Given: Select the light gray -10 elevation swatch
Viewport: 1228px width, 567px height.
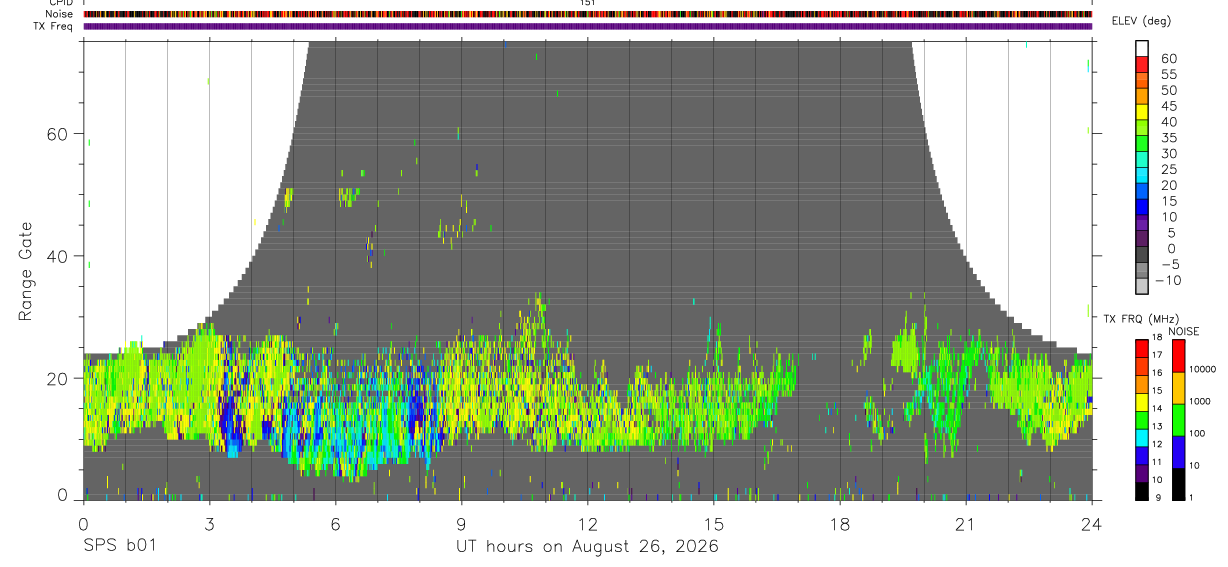Looking at the screenshot, I should click(1142, 286).
